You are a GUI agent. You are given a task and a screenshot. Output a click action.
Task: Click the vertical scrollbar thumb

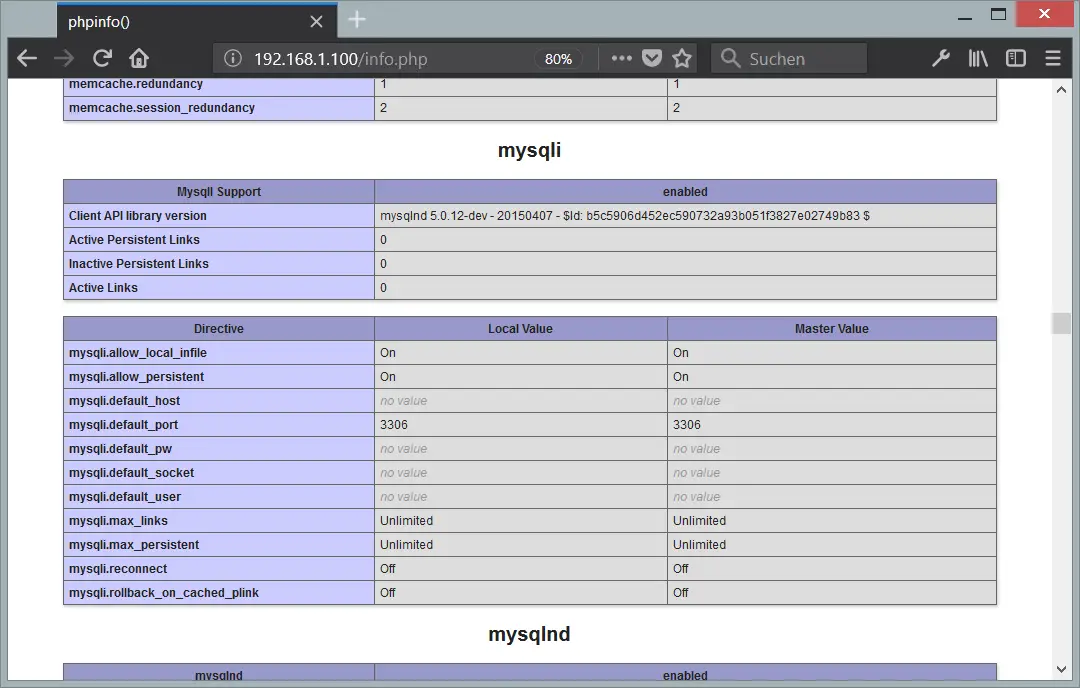(1061, 323)
